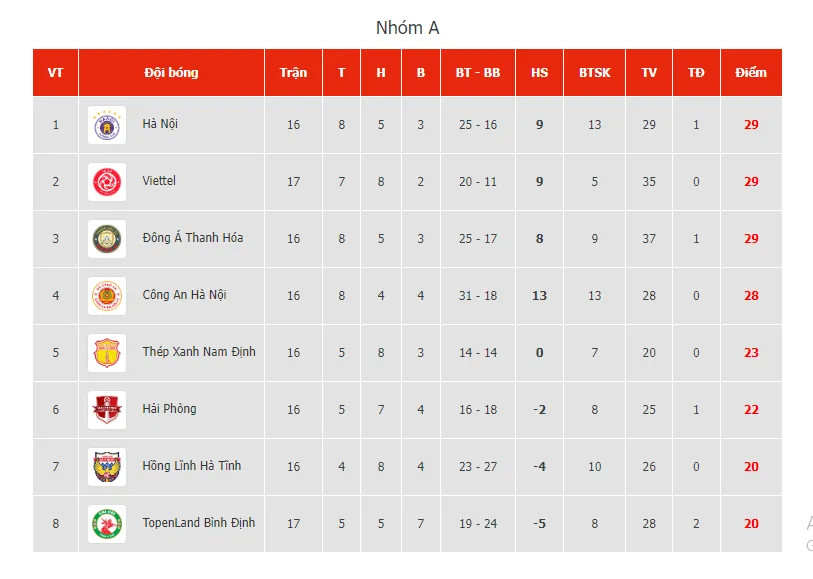
Task: Click the Trận column header
Action: (293, 73)
